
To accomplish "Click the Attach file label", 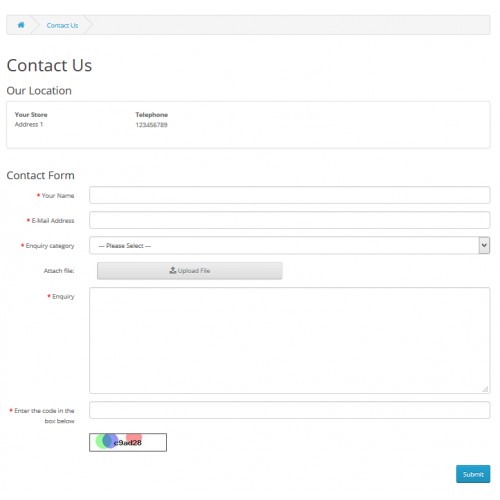I will (x=59, y=271).
